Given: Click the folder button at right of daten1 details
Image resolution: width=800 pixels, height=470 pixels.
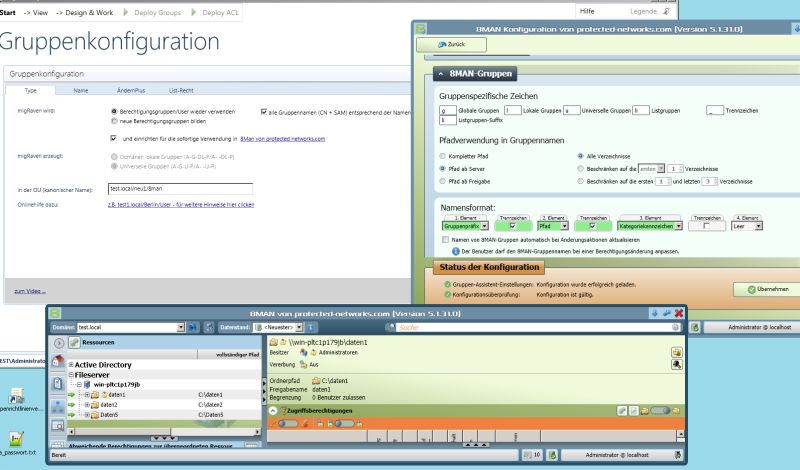Looking at the screenshot, I should (677, 352).
